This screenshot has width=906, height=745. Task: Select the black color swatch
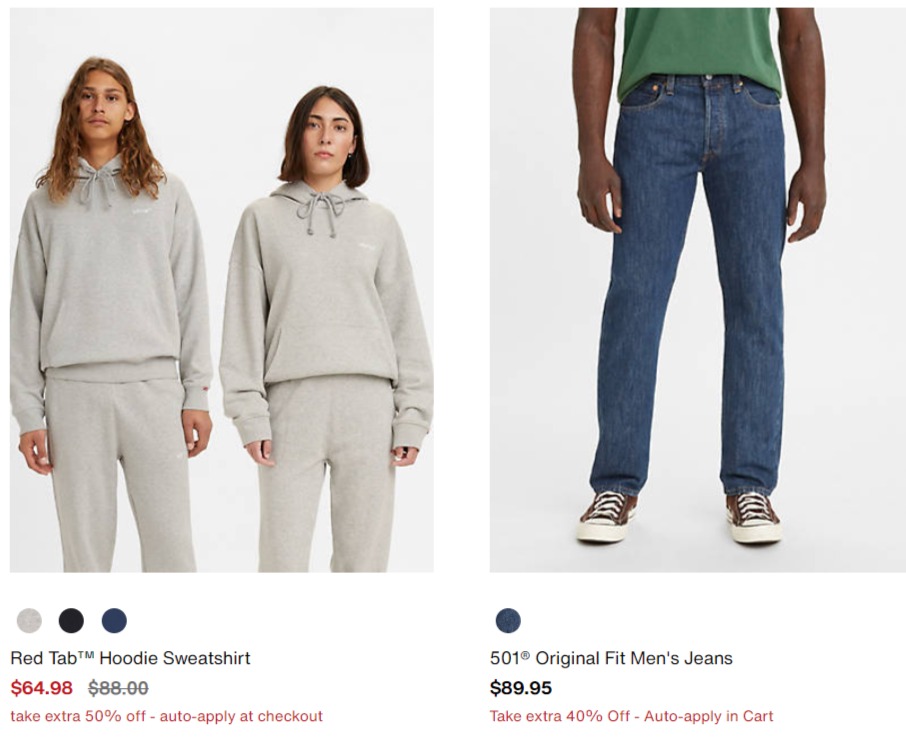point(72,621)
